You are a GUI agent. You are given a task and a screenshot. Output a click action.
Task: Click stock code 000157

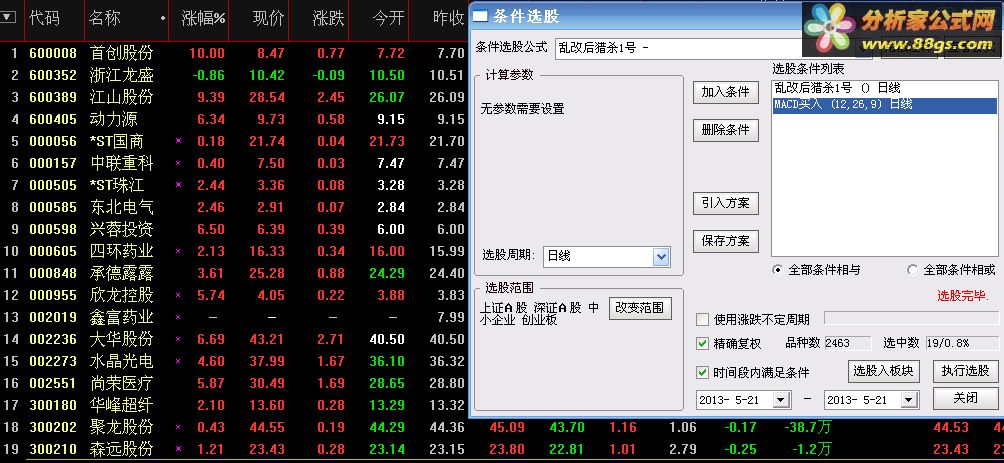53,163
